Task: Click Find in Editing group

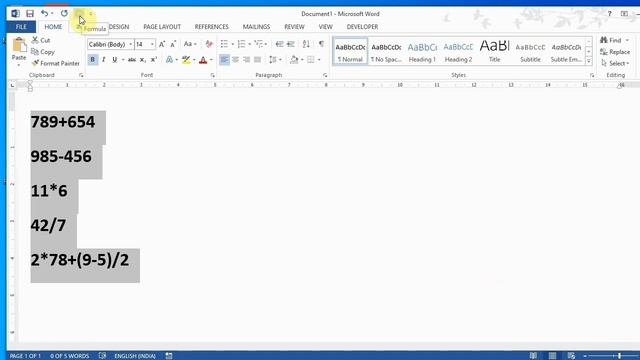Action: tap(611, 40)
